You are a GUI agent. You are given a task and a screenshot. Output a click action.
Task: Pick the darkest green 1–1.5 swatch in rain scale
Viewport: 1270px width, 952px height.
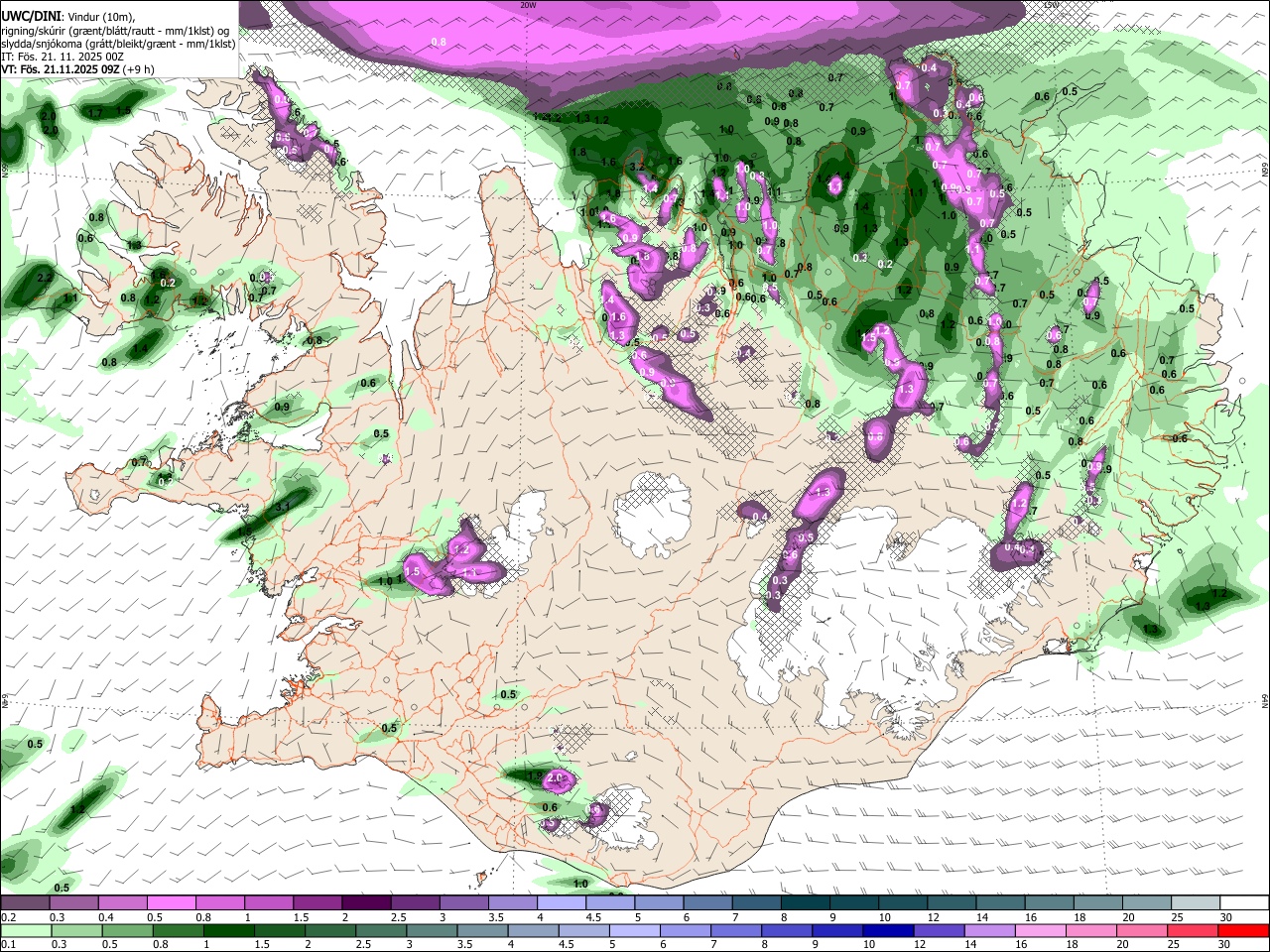tap(228, 930)
